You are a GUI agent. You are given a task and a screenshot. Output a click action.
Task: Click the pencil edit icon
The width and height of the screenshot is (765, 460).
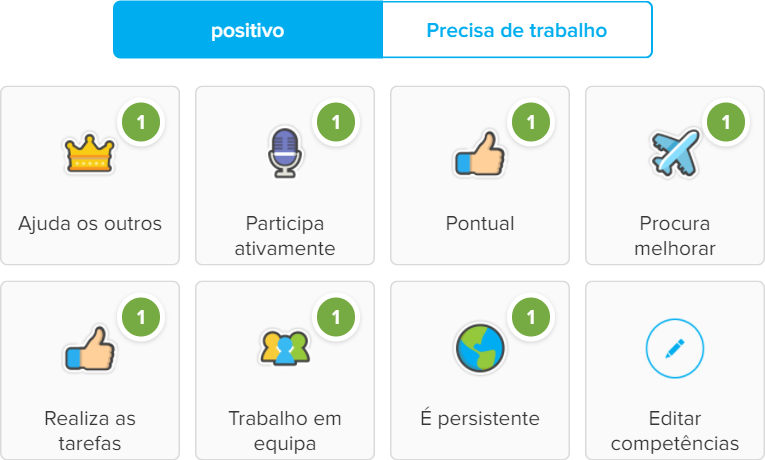click(x=675, y=348)
